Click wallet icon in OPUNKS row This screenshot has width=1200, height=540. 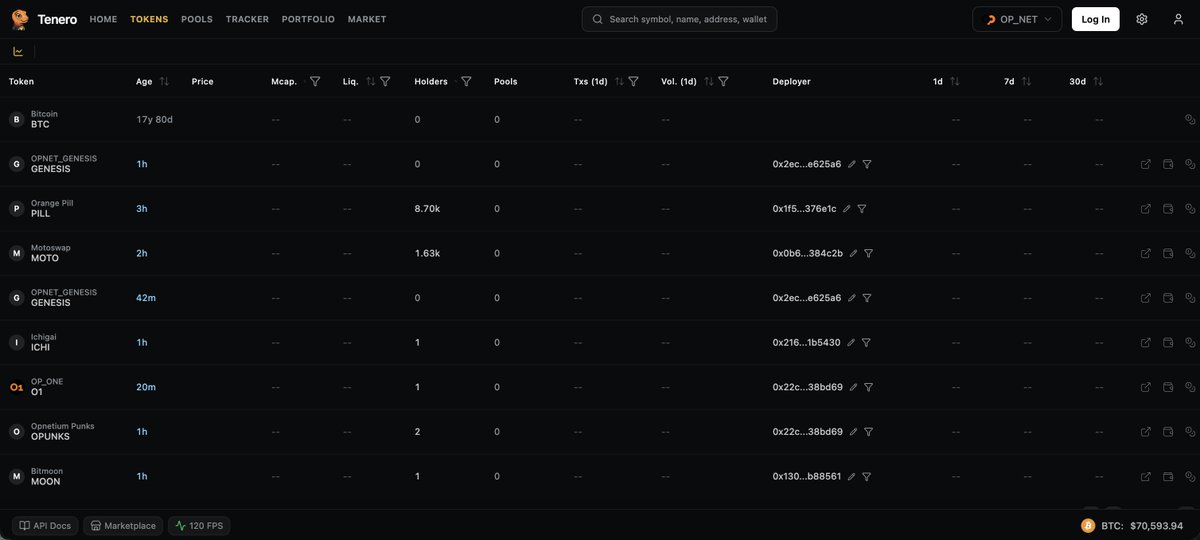[1168, 432]
